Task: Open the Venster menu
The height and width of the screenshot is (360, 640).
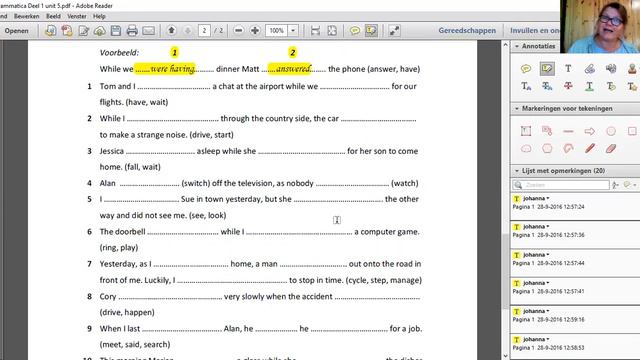Action: (x=77, y=16)
